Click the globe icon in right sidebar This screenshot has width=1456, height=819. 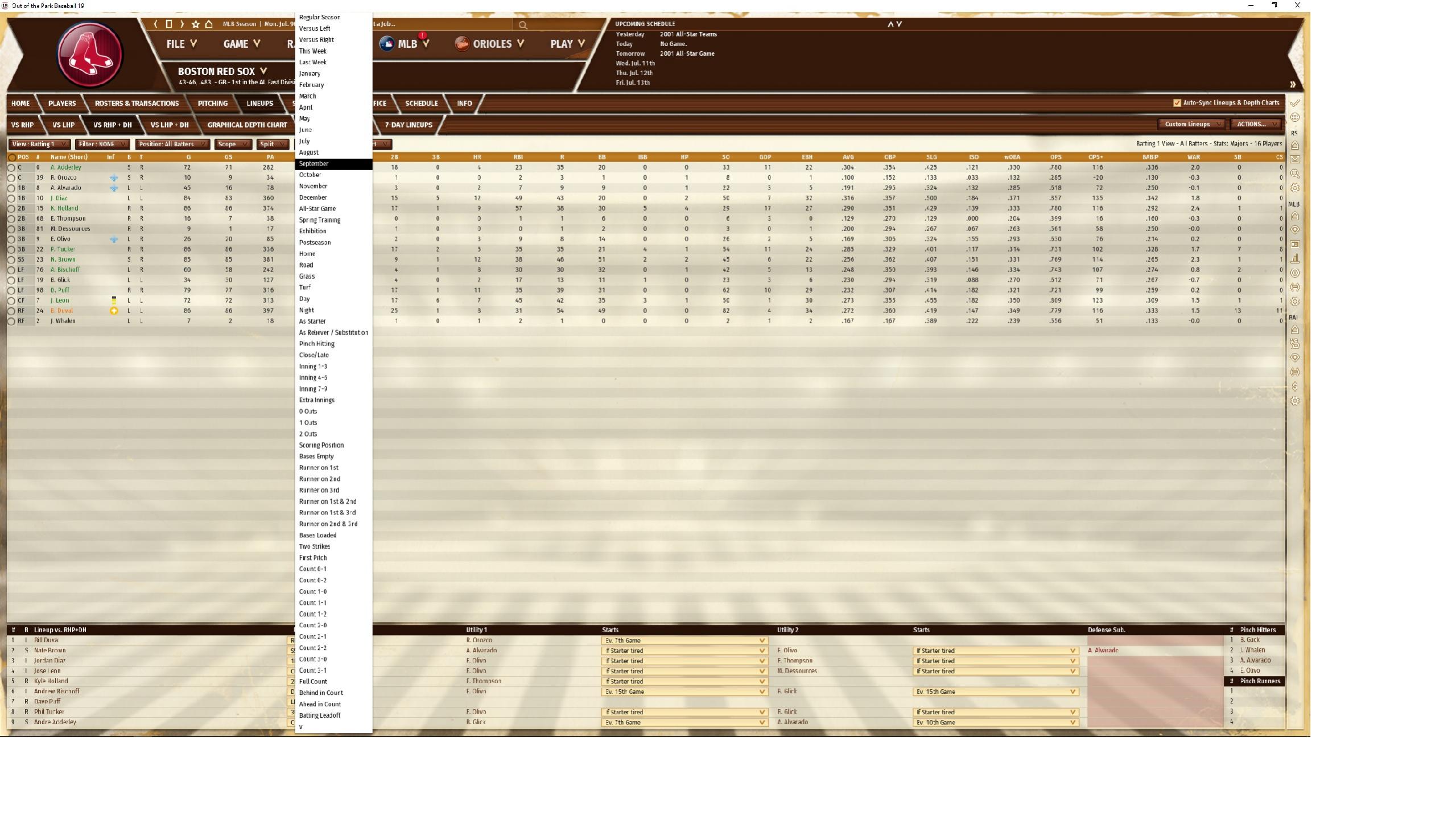(x=1295, y=117)
